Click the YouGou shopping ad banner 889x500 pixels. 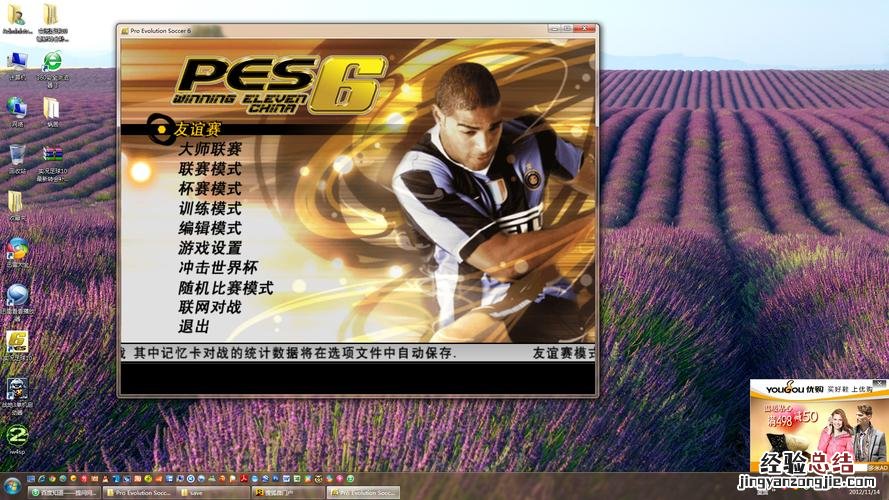tap(817, 425)
